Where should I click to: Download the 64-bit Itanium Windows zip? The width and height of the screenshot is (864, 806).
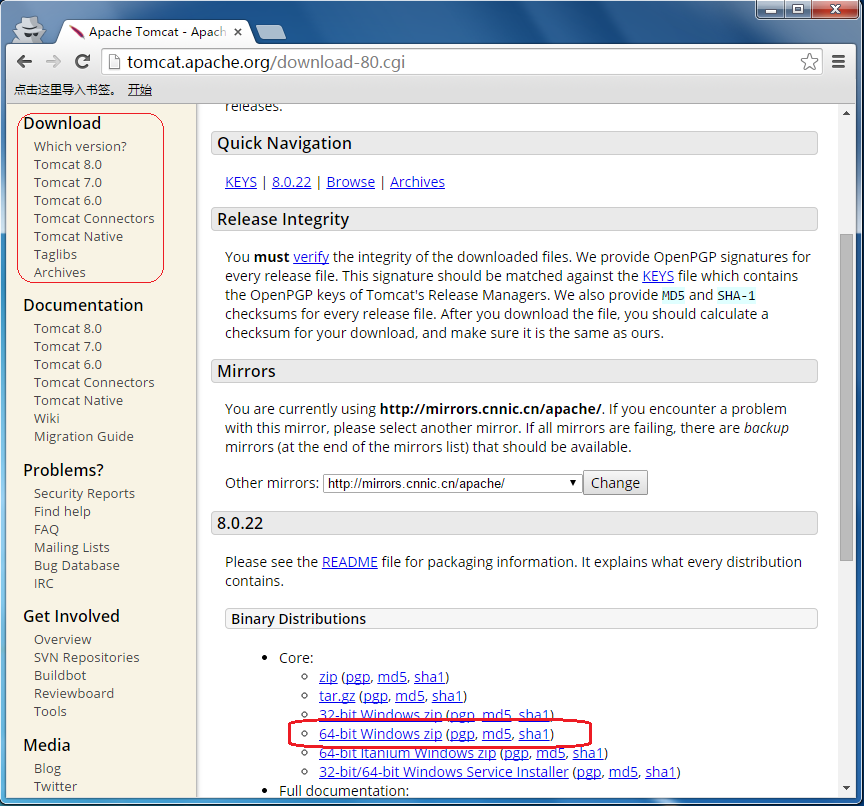coord(407,753)
